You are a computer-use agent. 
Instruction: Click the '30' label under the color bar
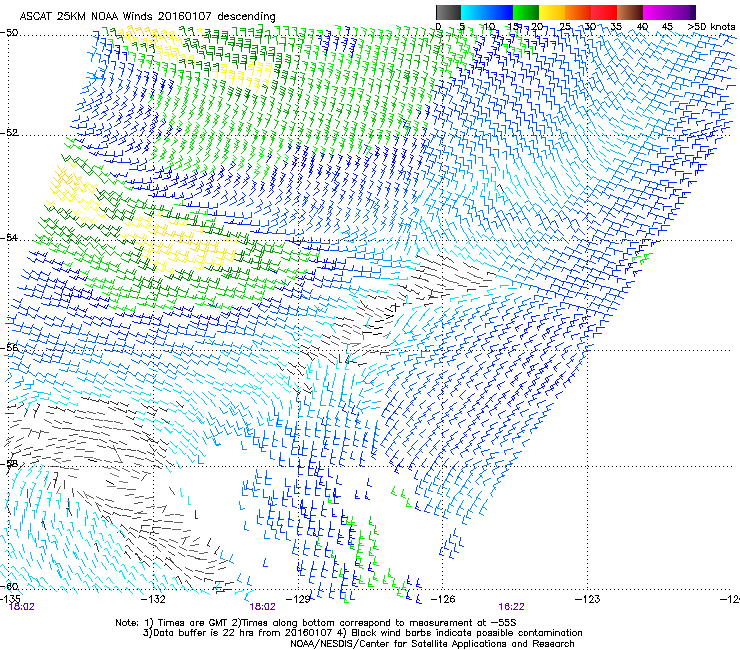point(590,27)
